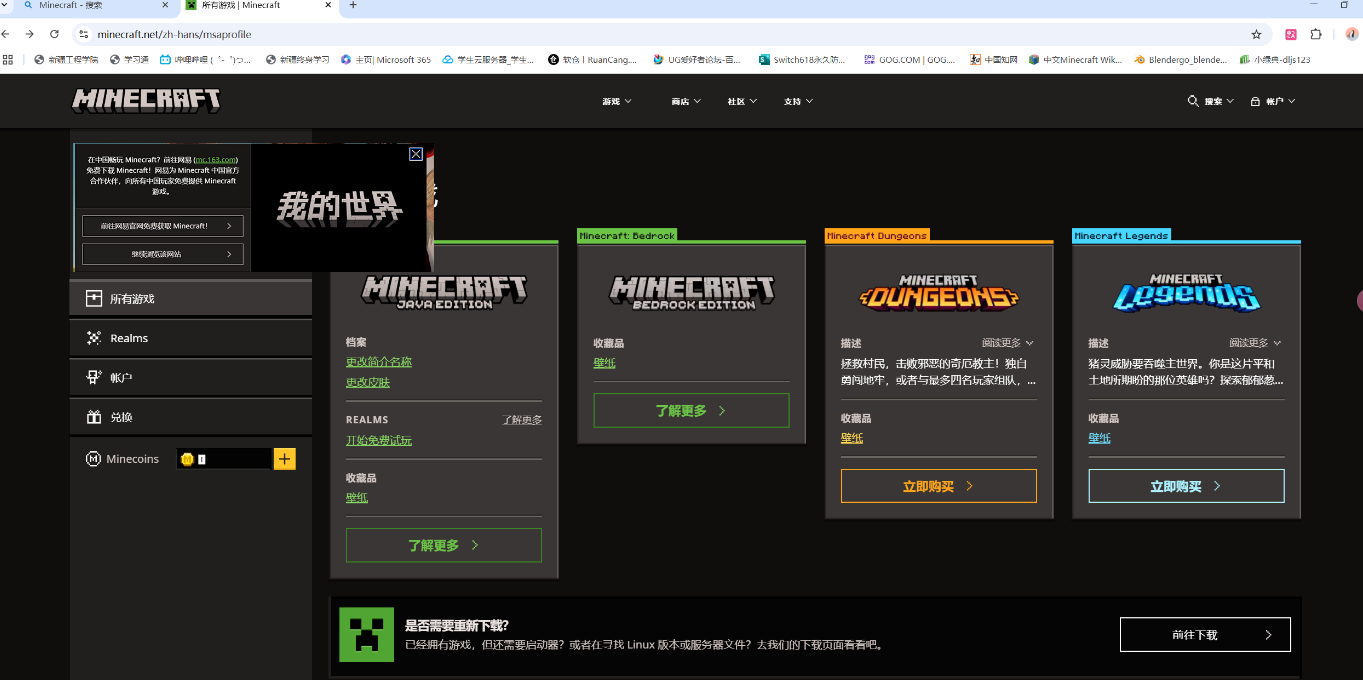Open 兑换 in the sidebar menu
Viewport: 1363px width, 680px height.
(191, 417)
